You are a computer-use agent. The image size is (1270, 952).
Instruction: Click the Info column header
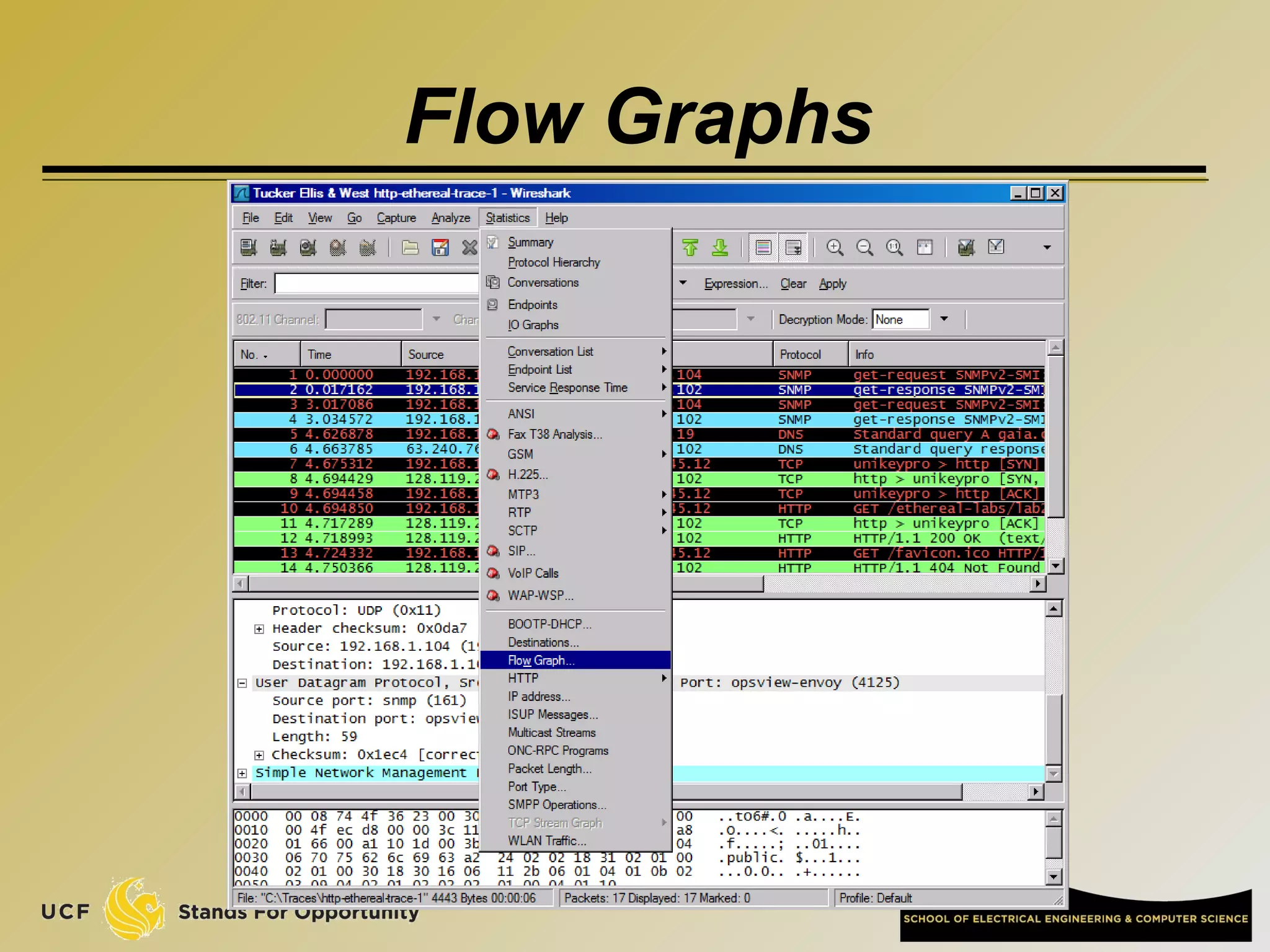pos(946,355)
